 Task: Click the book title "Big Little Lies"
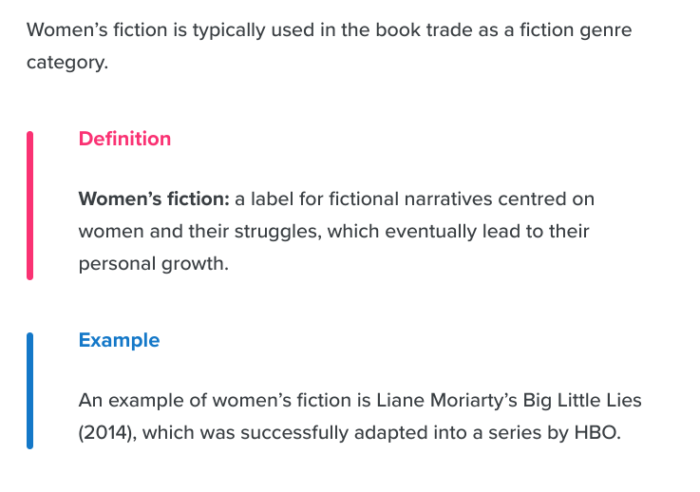(580, 401)
